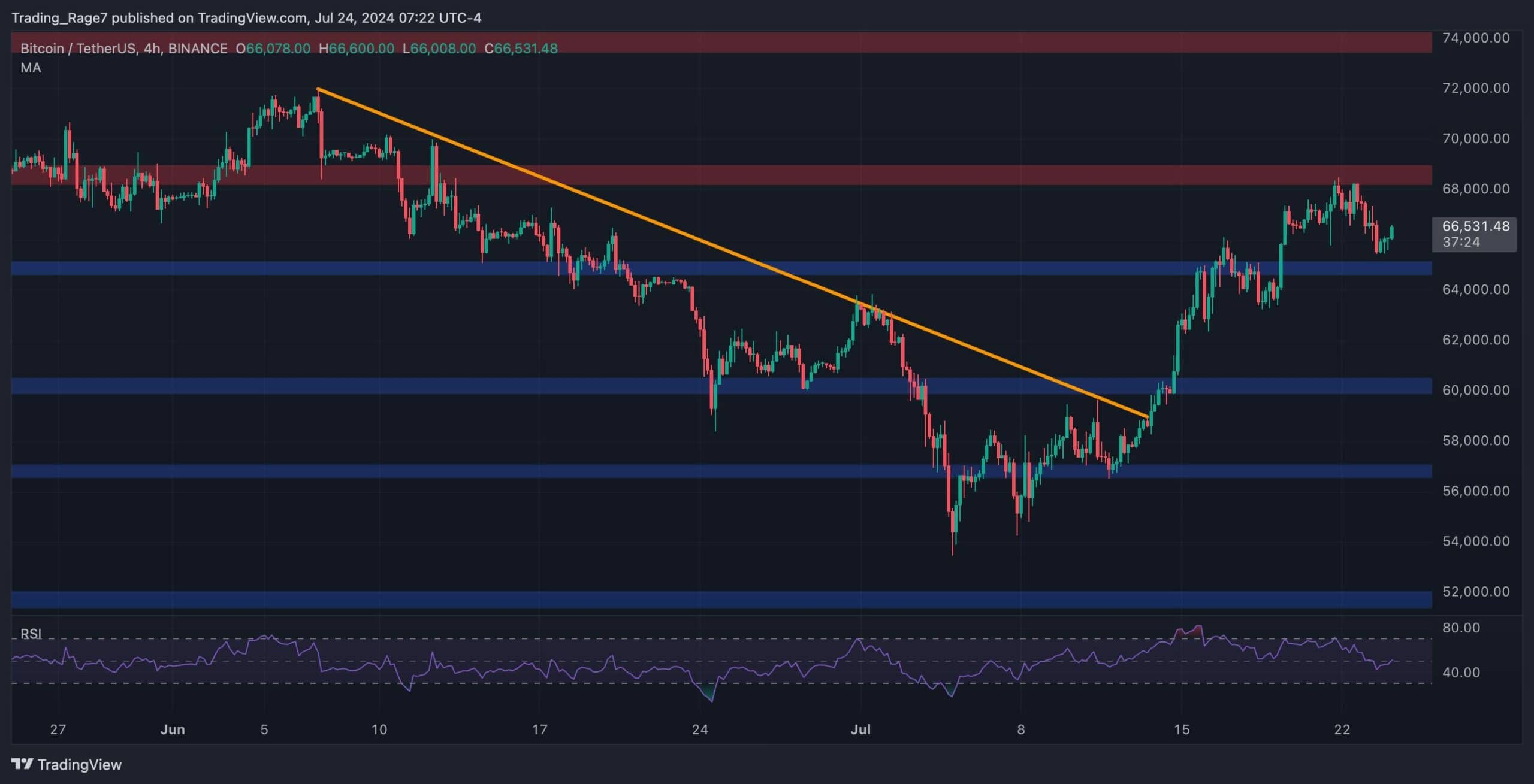Click the current price label 66,531.48
The height and width of the screenshot is (784, 1534).
pos(1475,226)
